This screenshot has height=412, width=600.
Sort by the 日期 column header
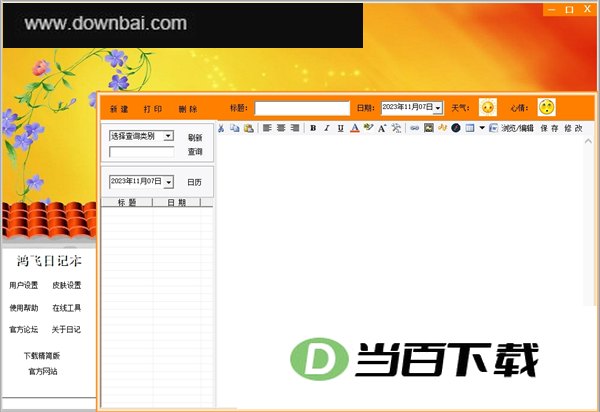(x=176, y=202)
